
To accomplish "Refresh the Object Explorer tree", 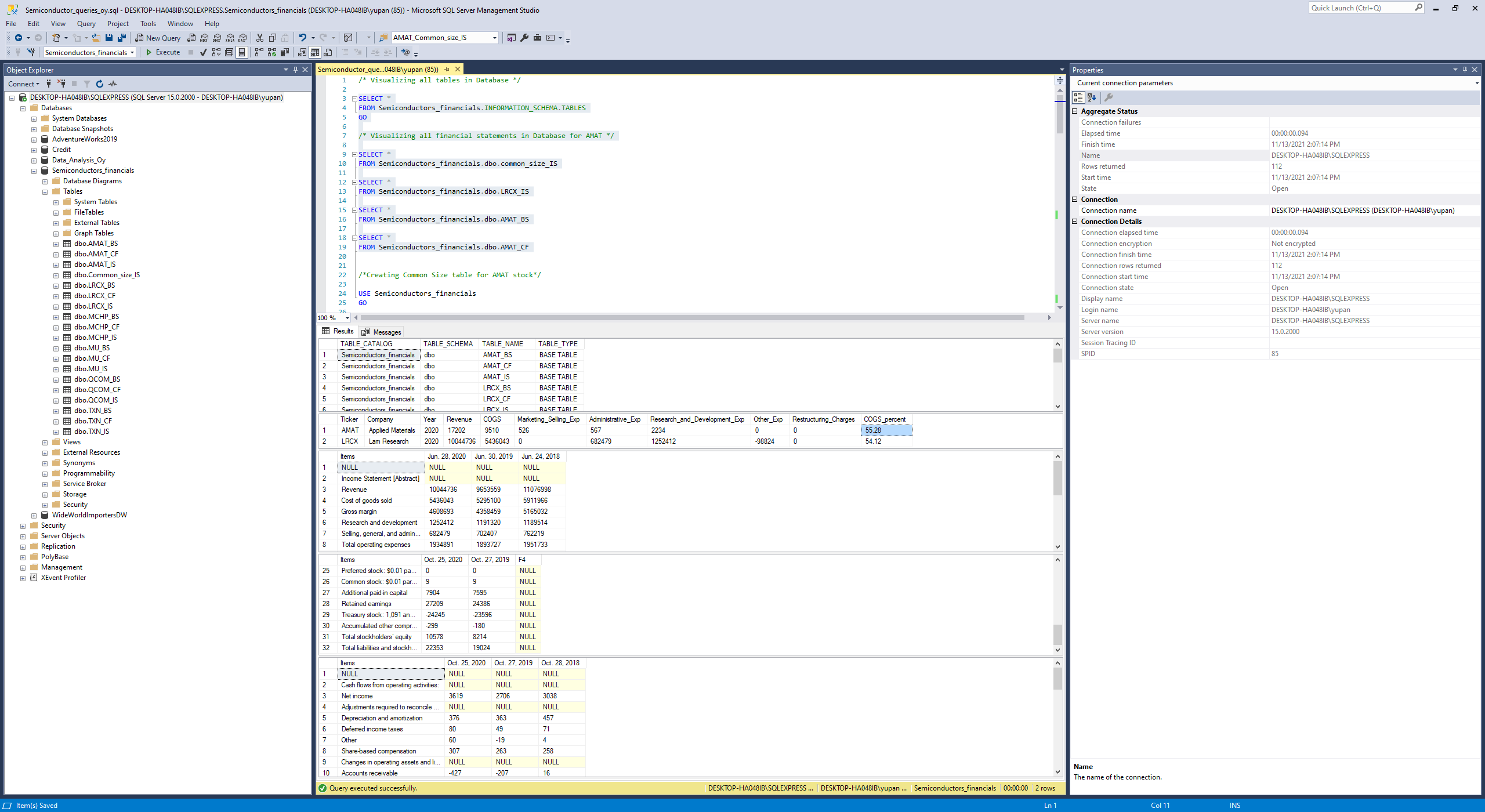I will click(x=100, y=84).
